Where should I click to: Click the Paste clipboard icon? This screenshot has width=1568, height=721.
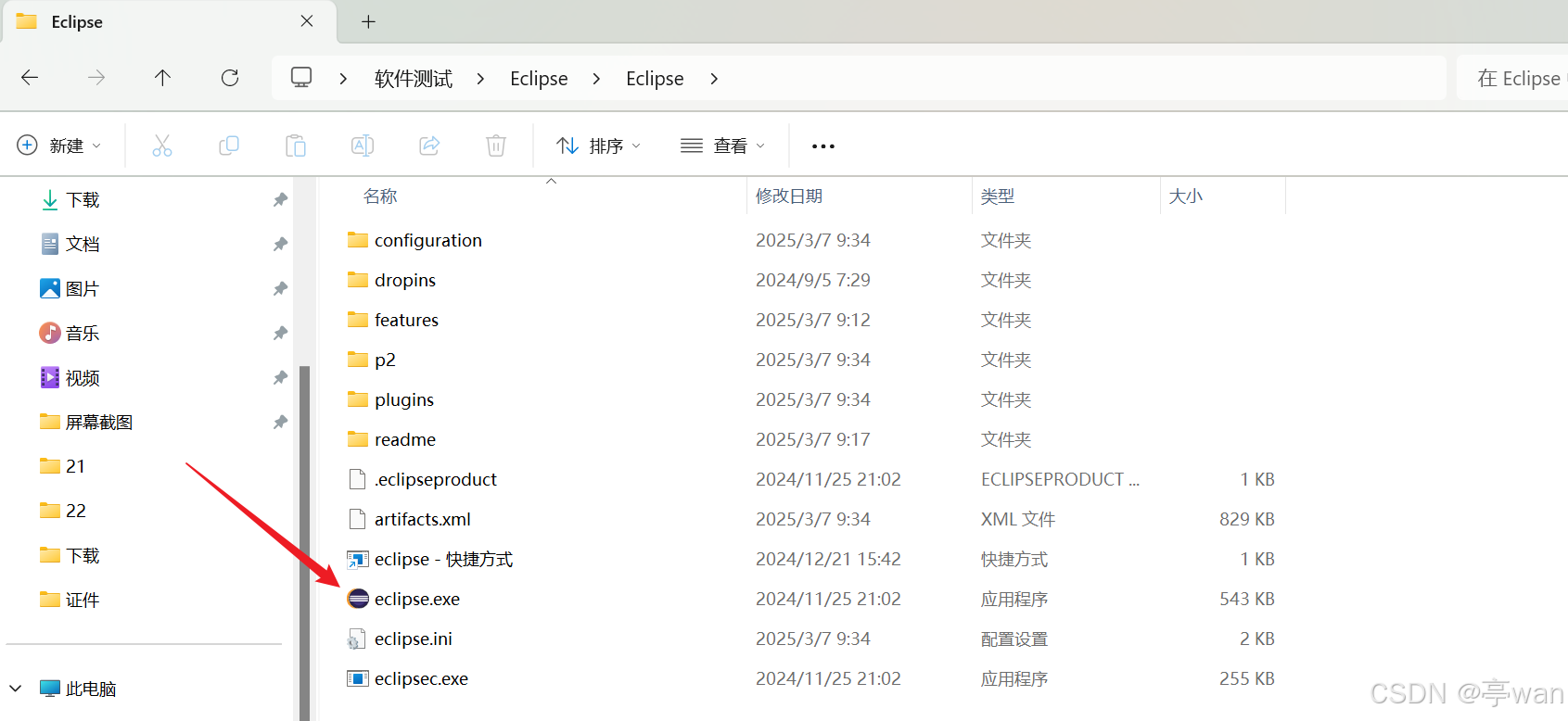(296, 145)
